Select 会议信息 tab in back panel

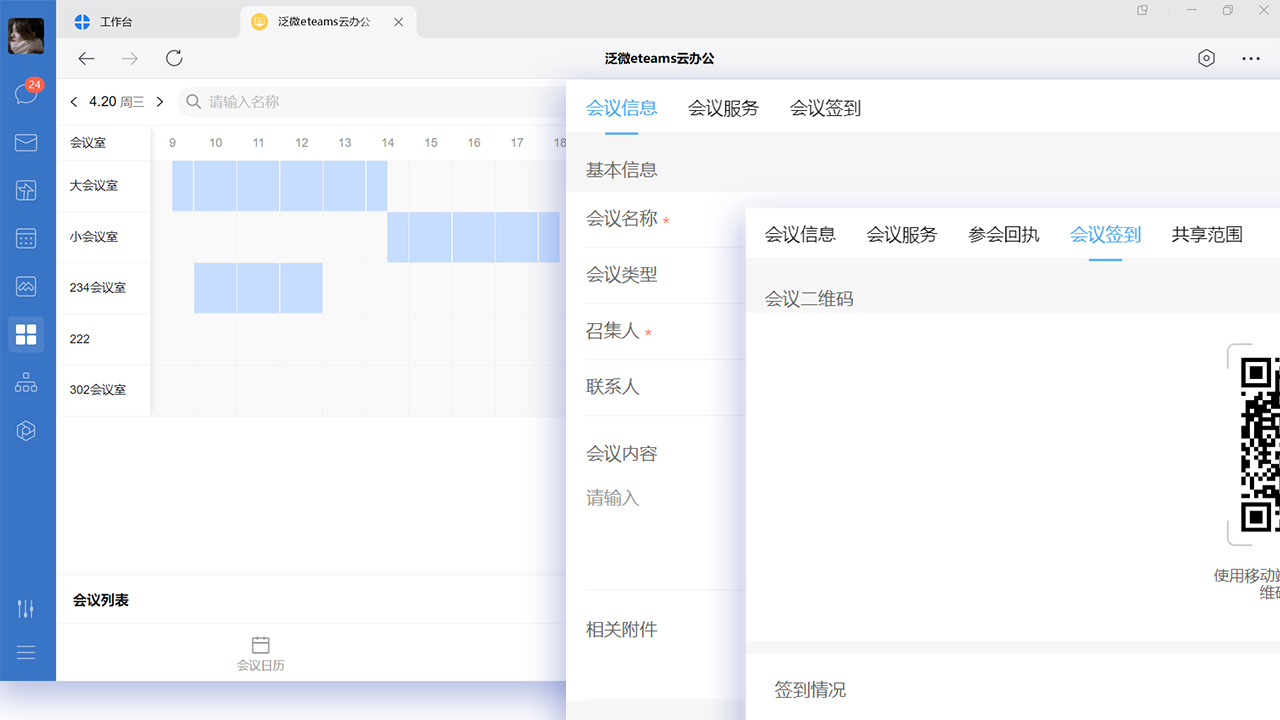pyautogui.click(x=622, y=108)
